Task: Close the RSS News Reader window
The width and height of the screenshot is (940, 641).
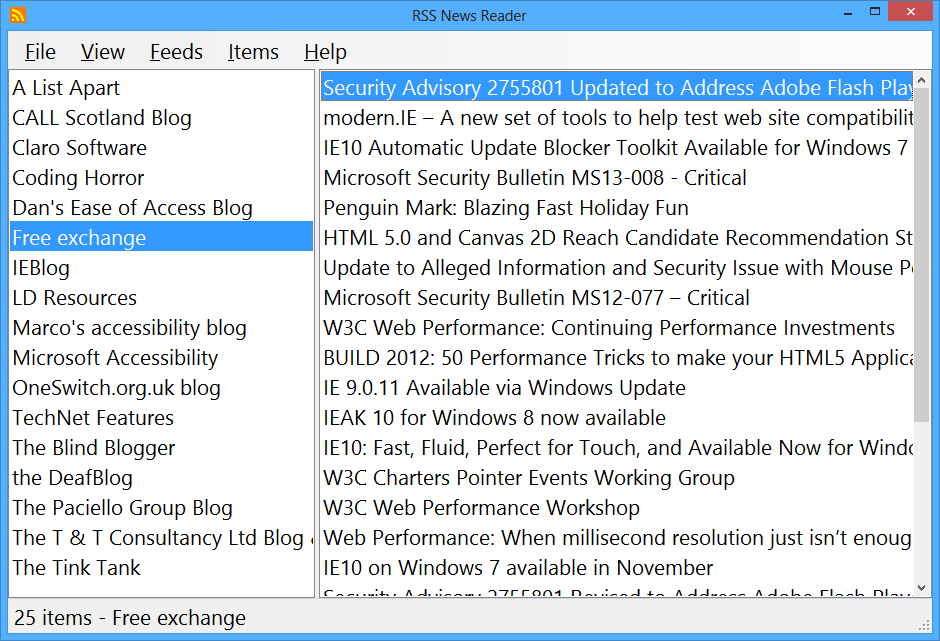Action: tap(911, 12)
